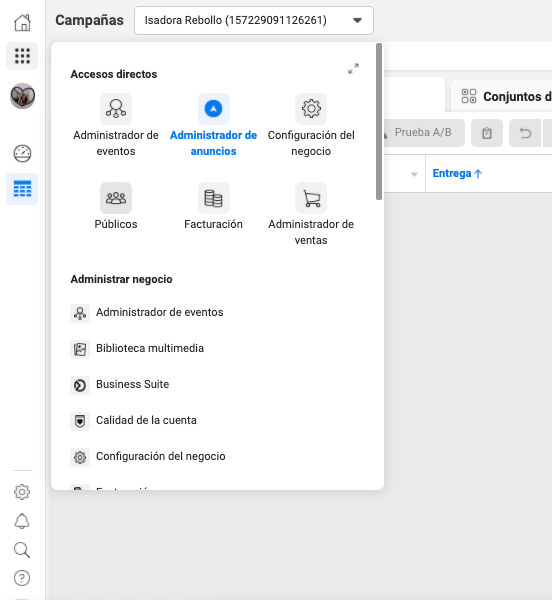Open settings gear in left sidebar
The image size is (552, 600).
click(x=22, y=492)
